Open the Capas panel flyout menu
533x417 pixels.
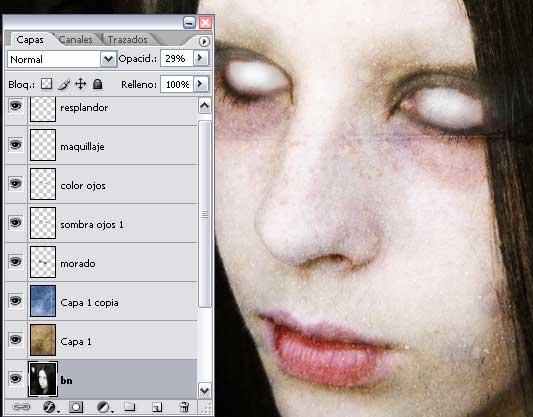coord(204,41)
